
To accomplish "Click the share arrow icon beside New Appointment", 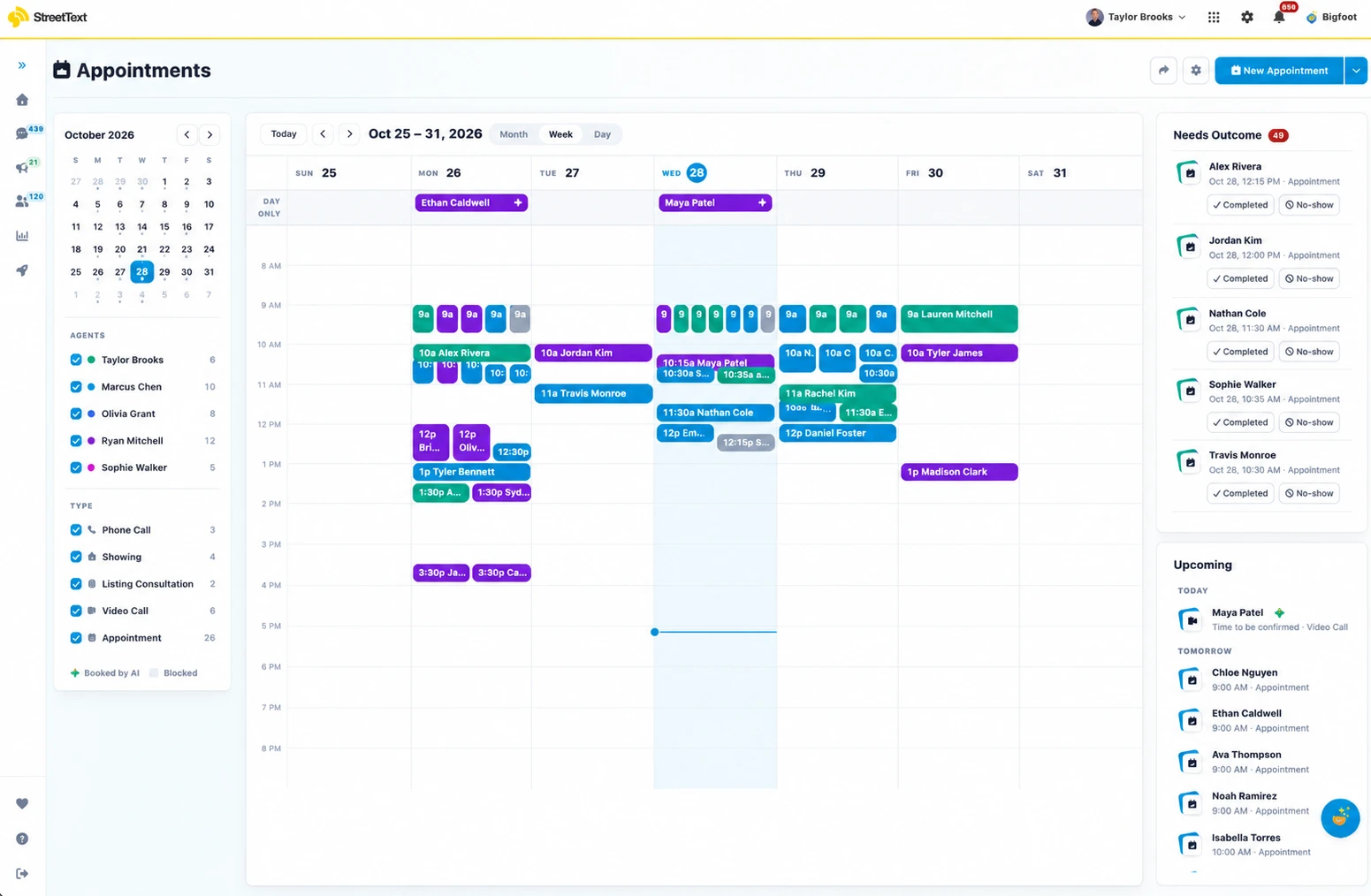I will click(1163, 71).
